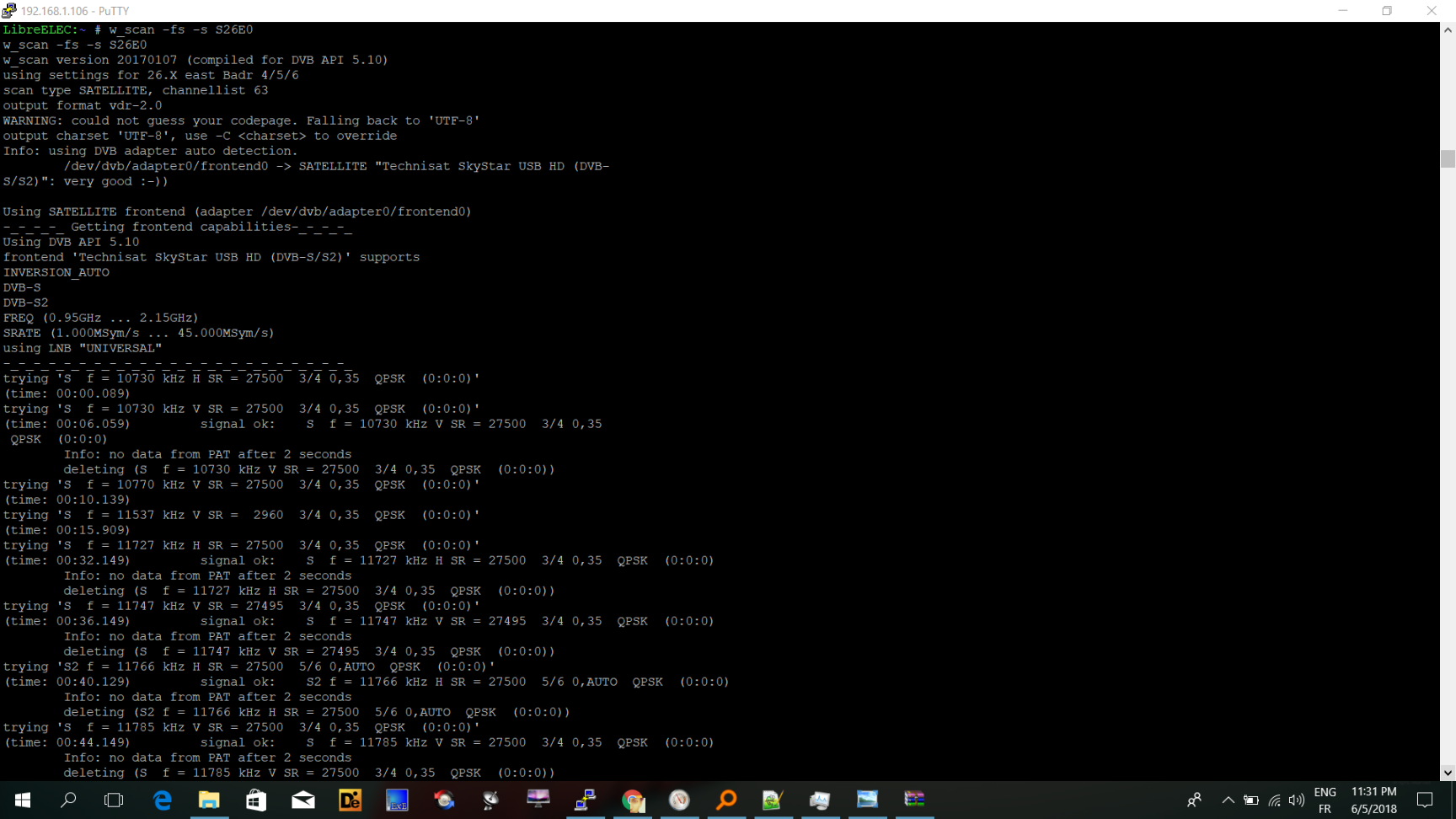Image resolution: width=1456 pixels, height=819 pixels.
Task: Open the Microsoft Store taskbar icon
Action: (256, 800)
